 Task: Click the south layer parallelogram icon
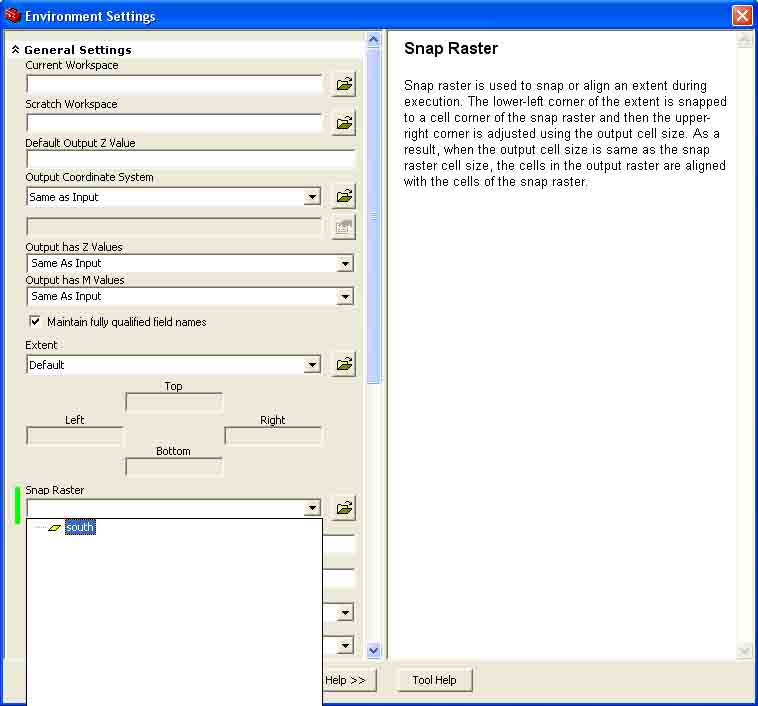[x=54, y=528]
